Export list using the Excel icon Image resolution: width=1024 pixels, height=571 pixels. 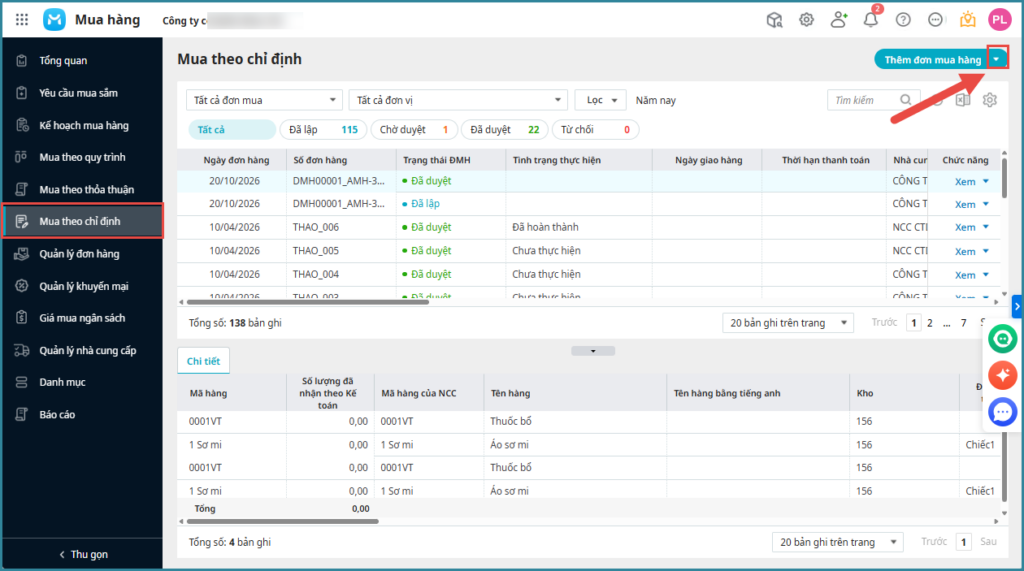[x=963, y=100]
